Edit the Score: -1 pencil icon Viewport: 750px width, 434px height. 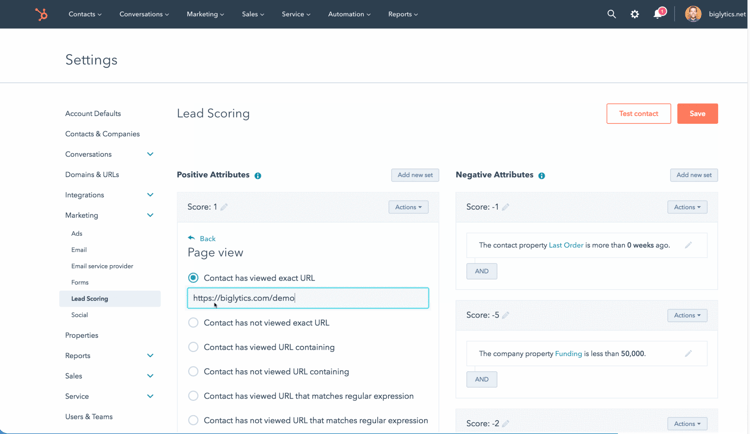click(506, 207)
